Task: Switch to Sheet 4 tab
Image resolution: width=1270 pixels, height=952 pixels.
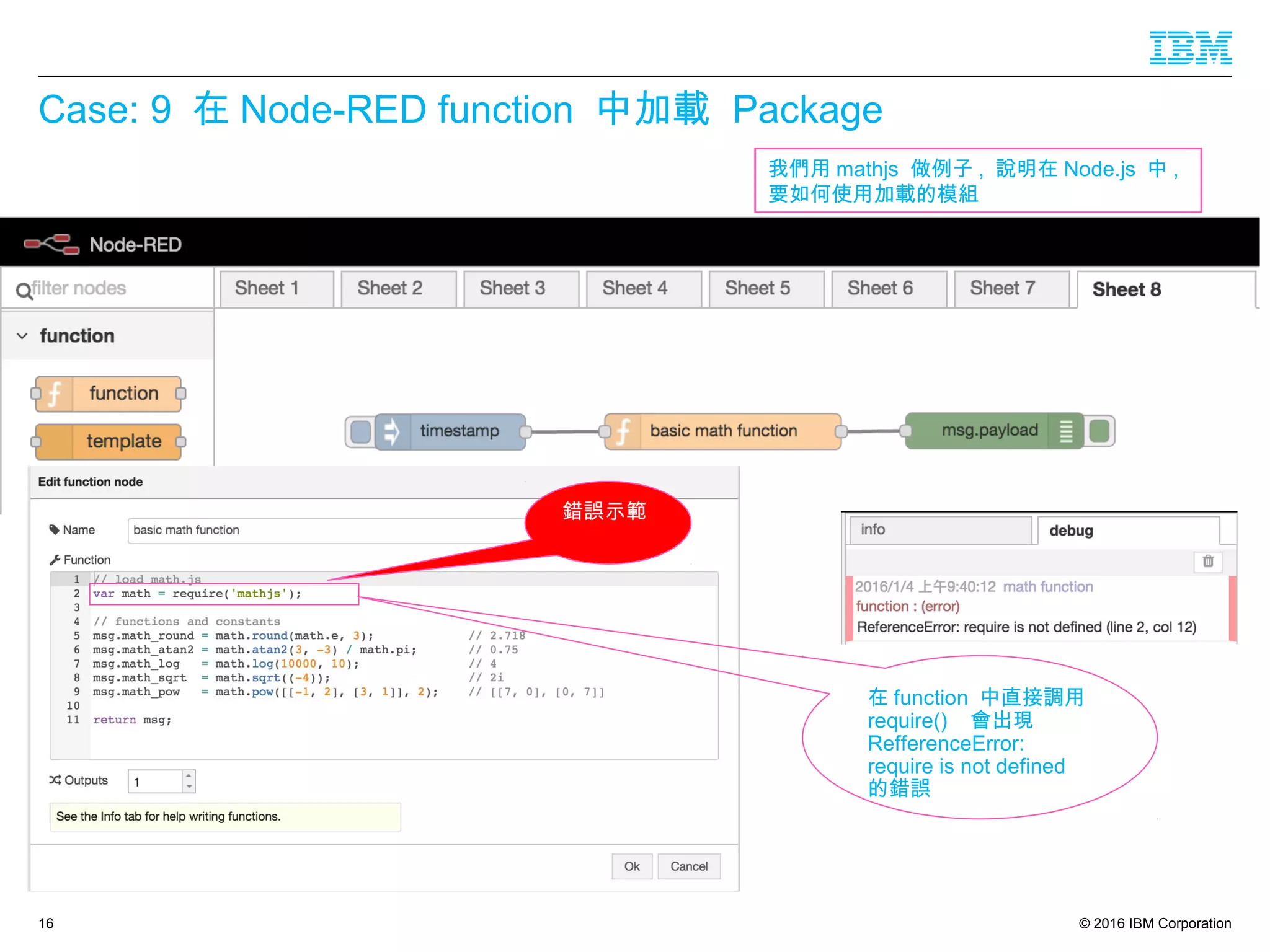Action: click(x=644, y=289)
